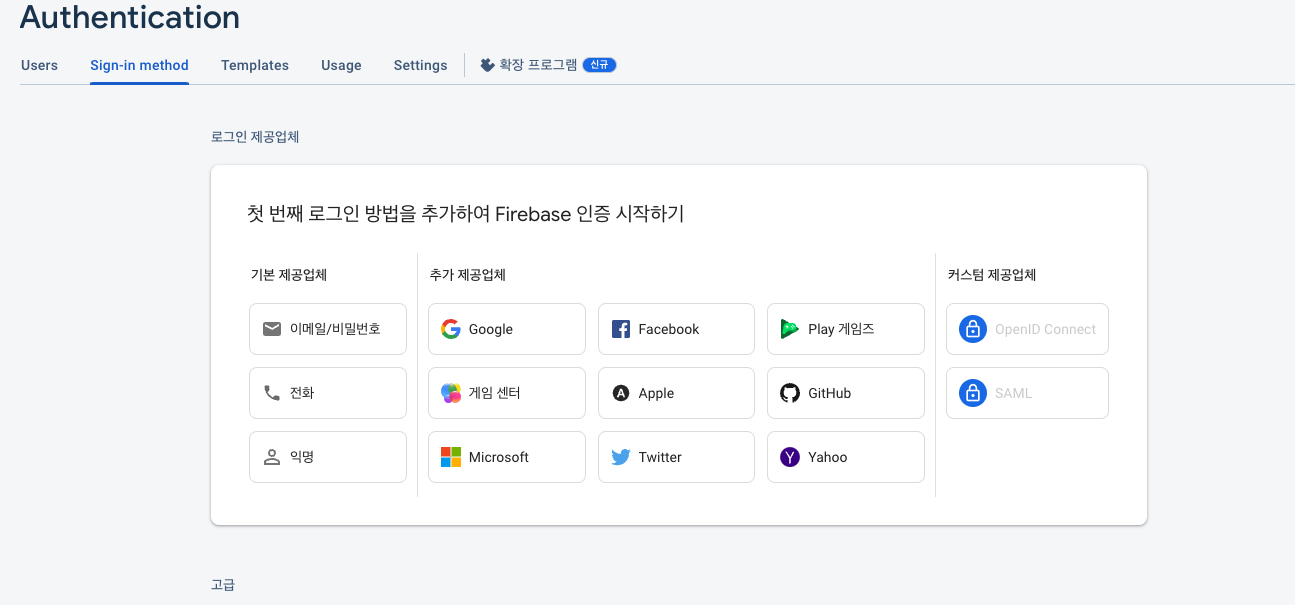Add the Yahoo sign-in provider
Viewport: 1295px width, 605px height.
[846, 457]
